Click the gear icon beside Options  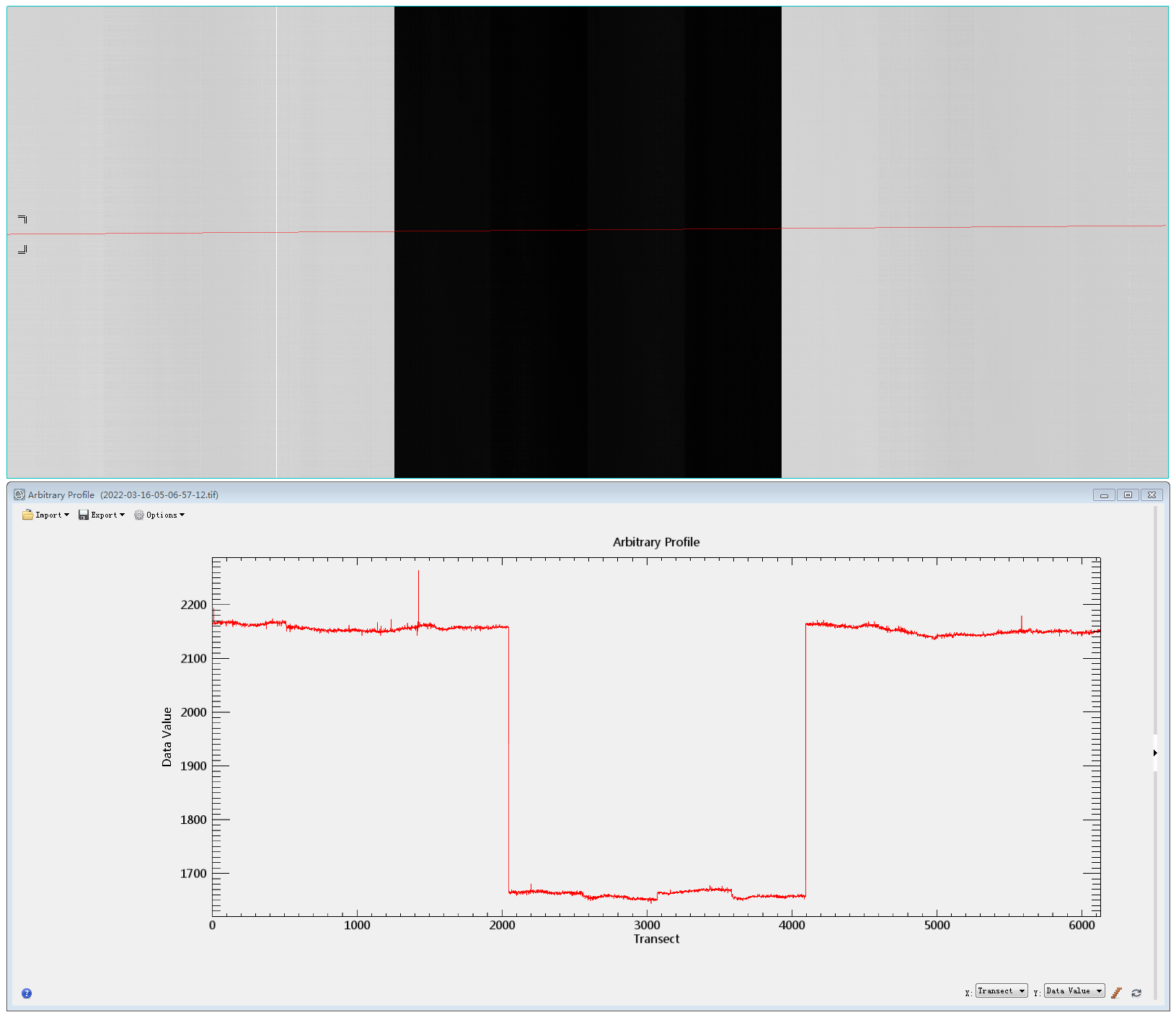139,515
